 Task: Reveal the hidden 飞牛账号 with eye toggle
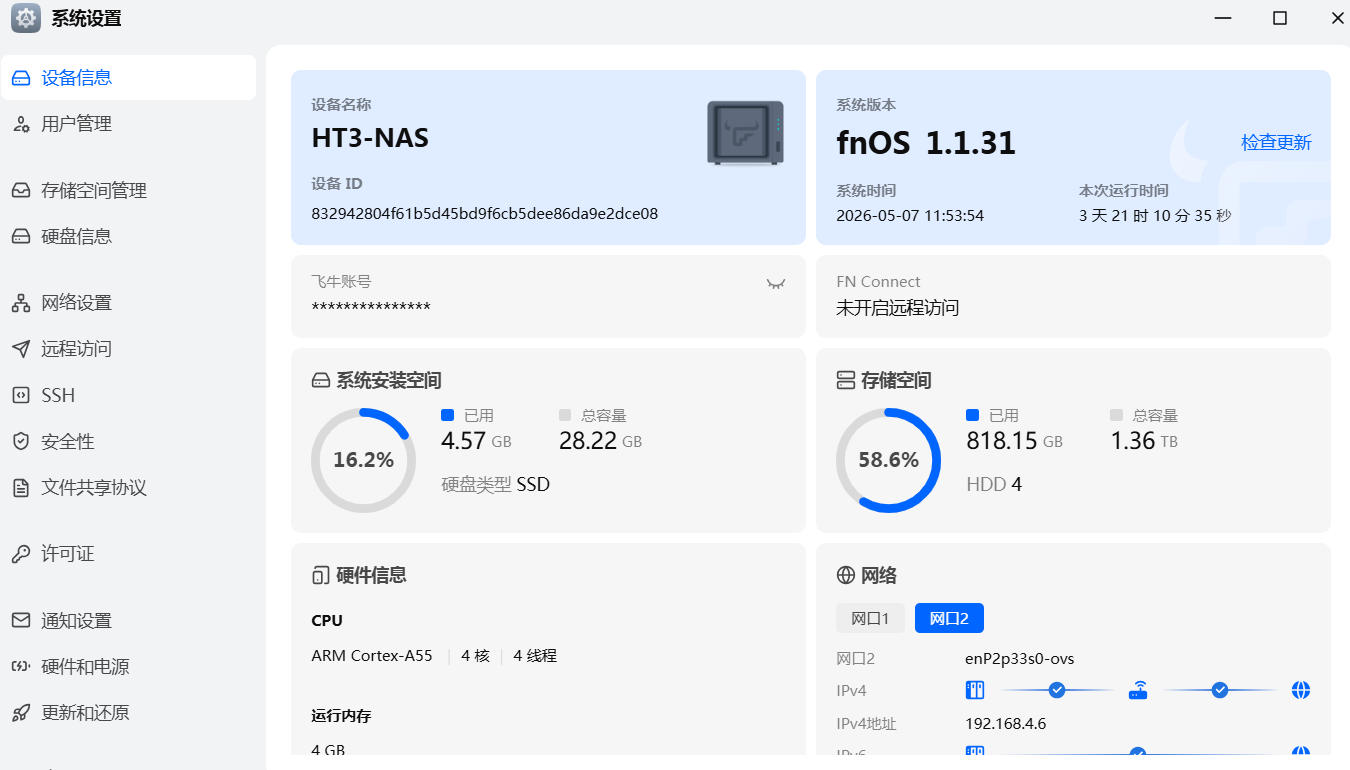(775, 283)
